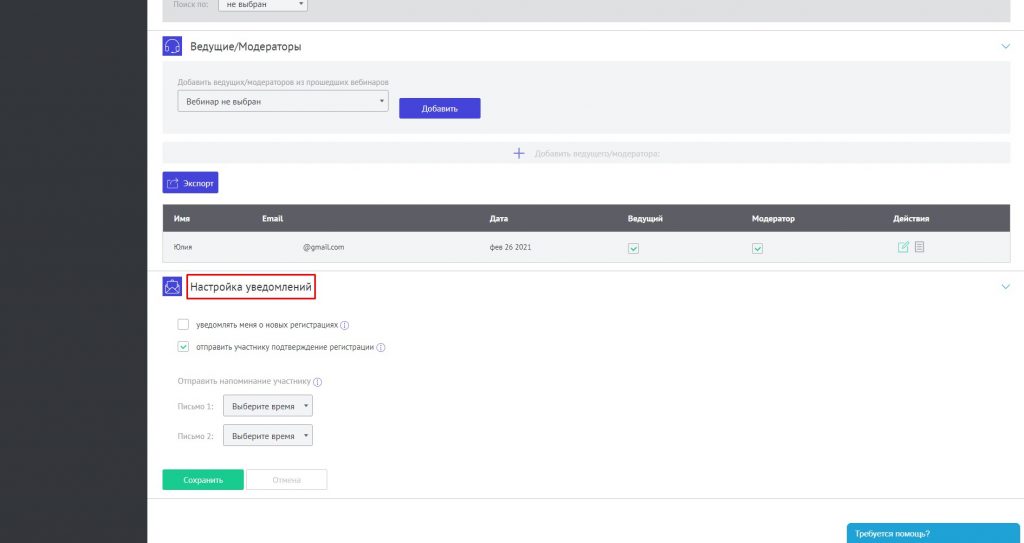The height and width of the screenshot is (543, 1024).
Task: Collapse the Настройка уведомлений section chevron
Action: point(1005,287)
